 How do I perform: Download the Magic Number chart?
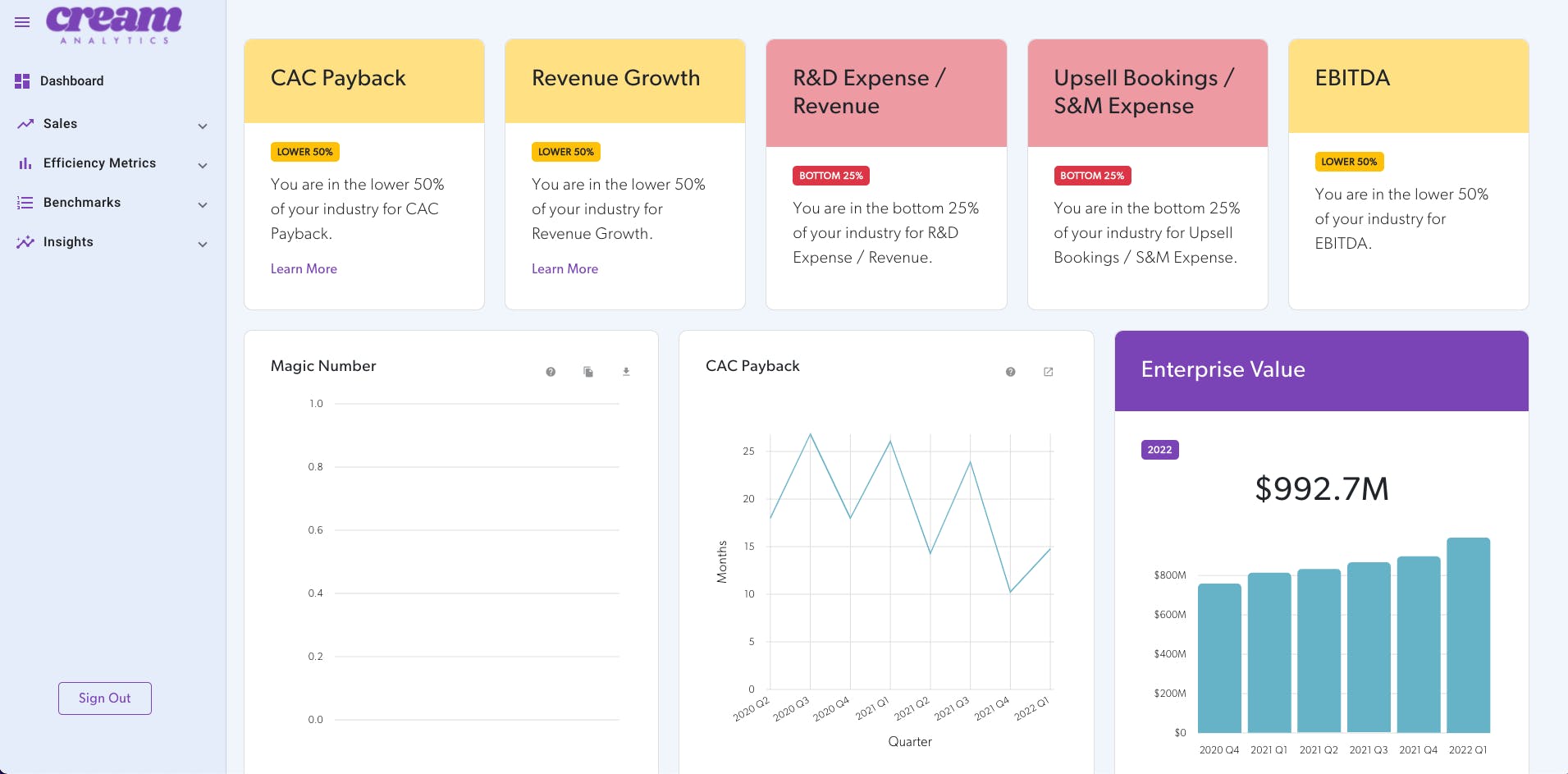(626, 372)
